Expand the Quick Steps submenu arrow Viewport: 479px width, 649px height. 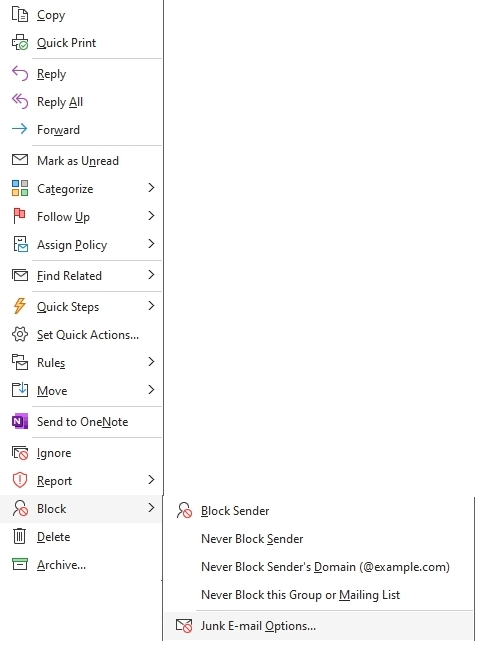point(151,306)
